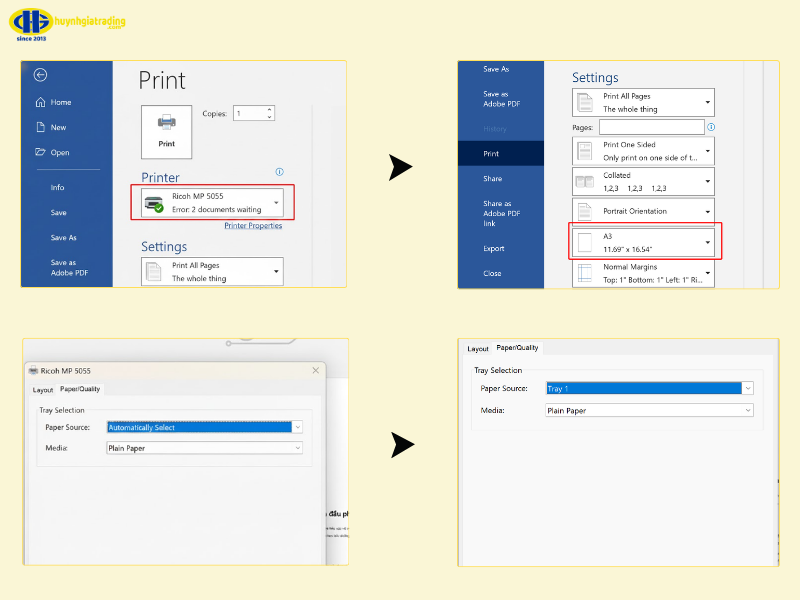Click the back arrow in the Print backstage

point(40,75)
